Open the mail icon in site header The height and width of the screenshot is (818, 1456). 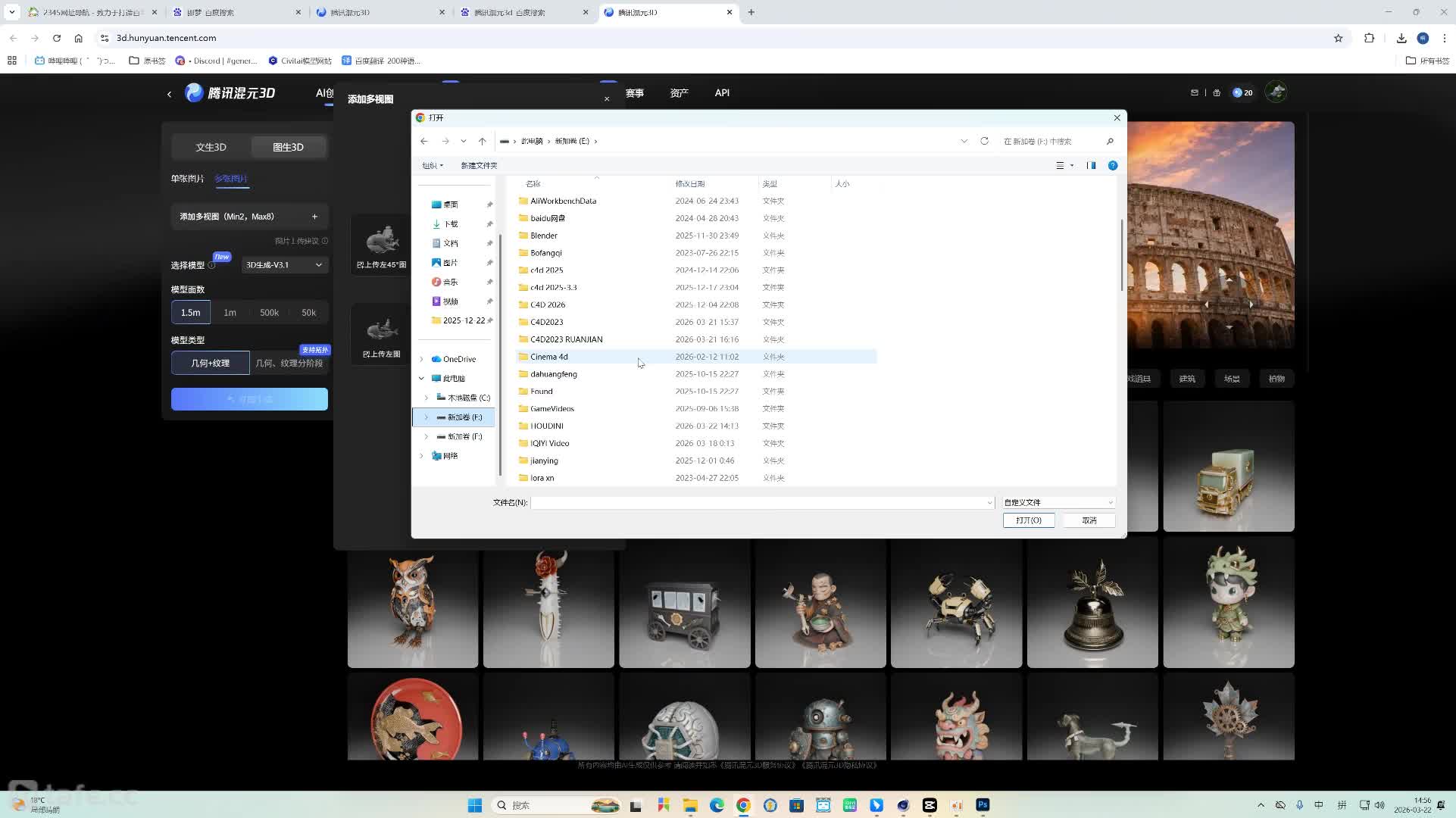coord(1195,92)
